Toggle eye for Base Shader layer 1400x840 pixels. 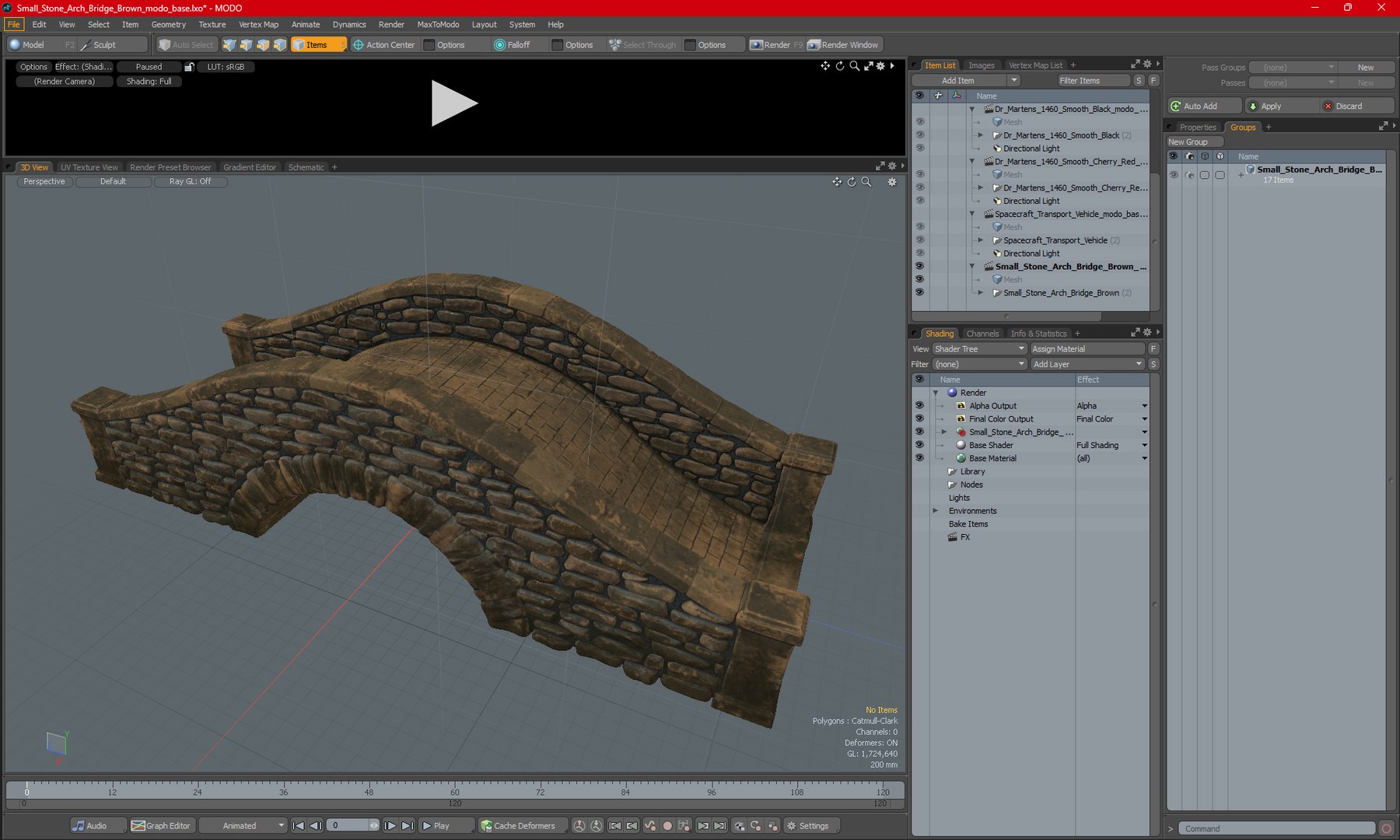coord(919,445)
